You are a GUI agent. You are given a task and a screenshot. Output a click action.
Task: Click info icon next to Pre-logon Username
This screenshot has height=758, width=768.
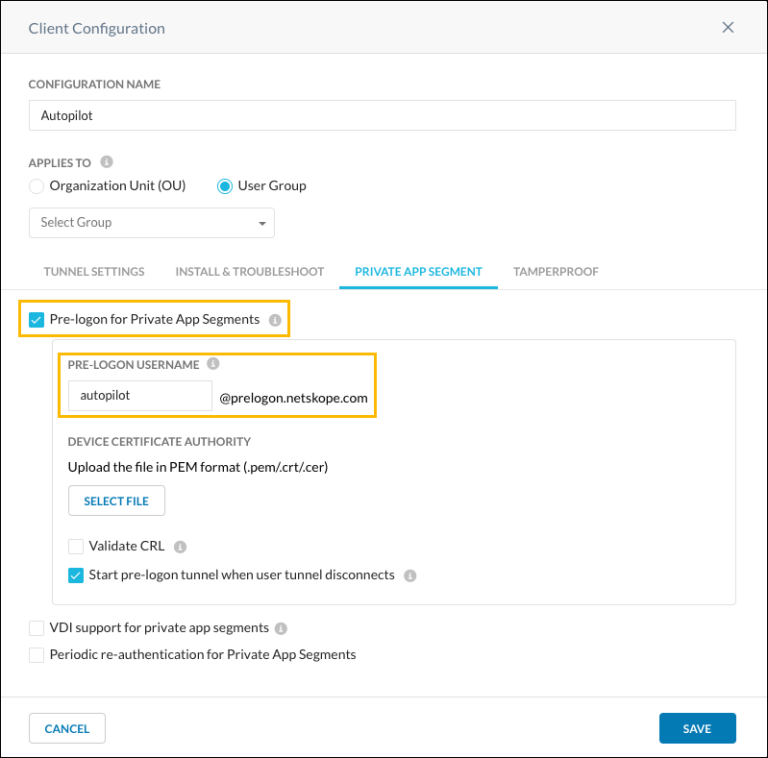(x=213, y=364)
